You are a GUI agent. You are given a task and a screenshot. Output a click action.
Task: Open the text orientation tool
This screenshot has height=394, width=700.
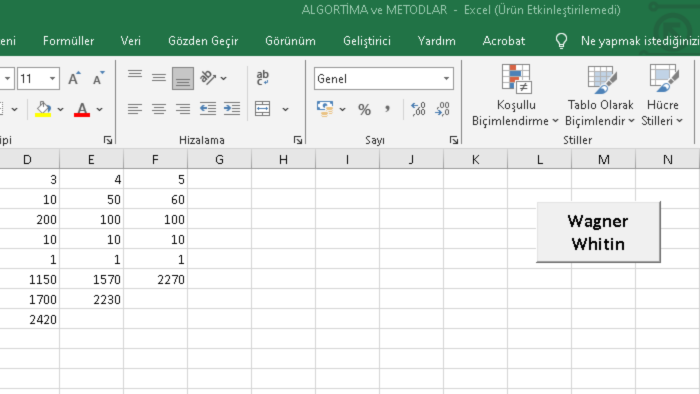point(208,79)
